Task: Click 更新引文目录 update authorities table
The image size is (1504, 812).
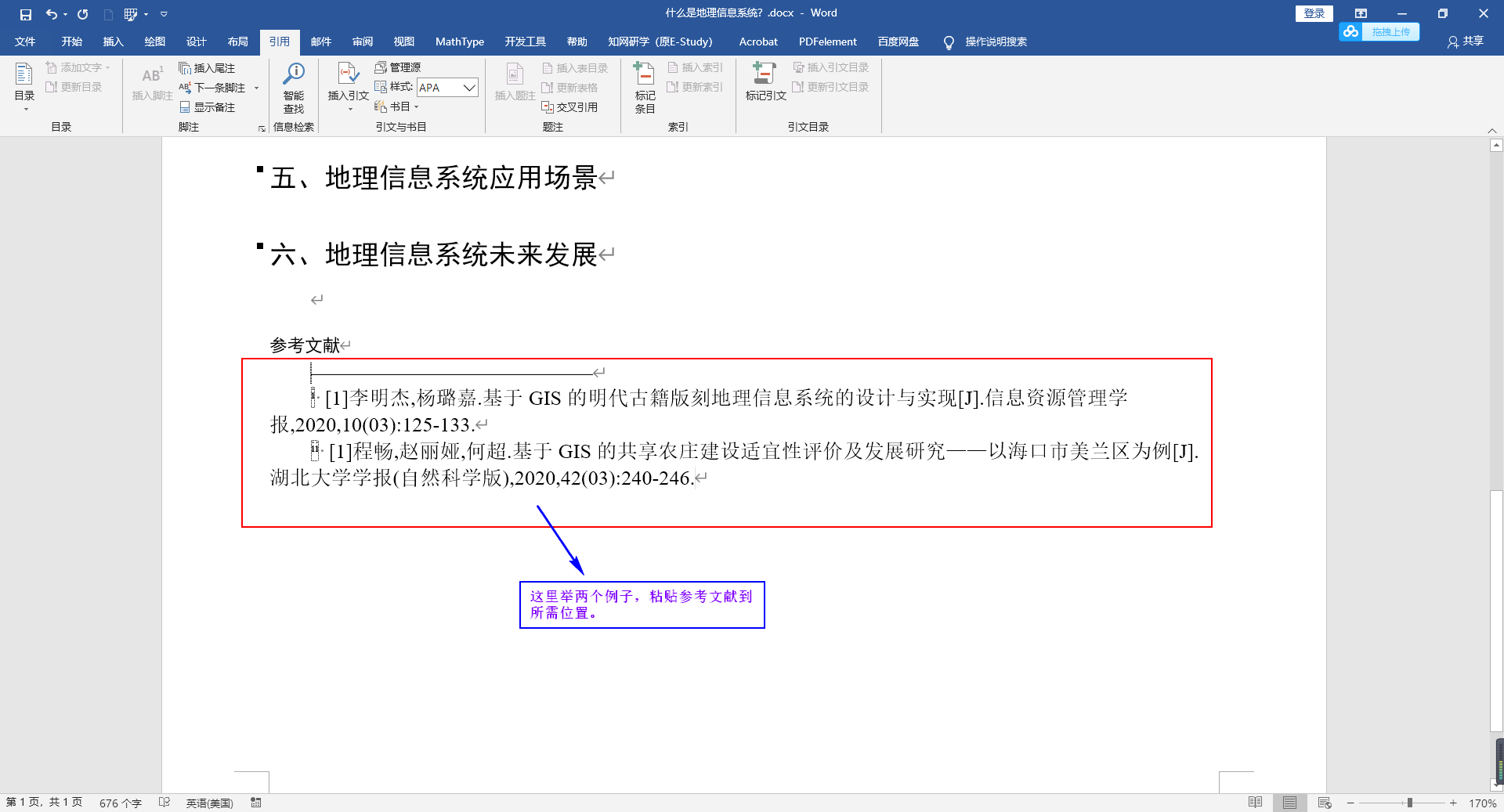Action: click(x=830, y=87)
